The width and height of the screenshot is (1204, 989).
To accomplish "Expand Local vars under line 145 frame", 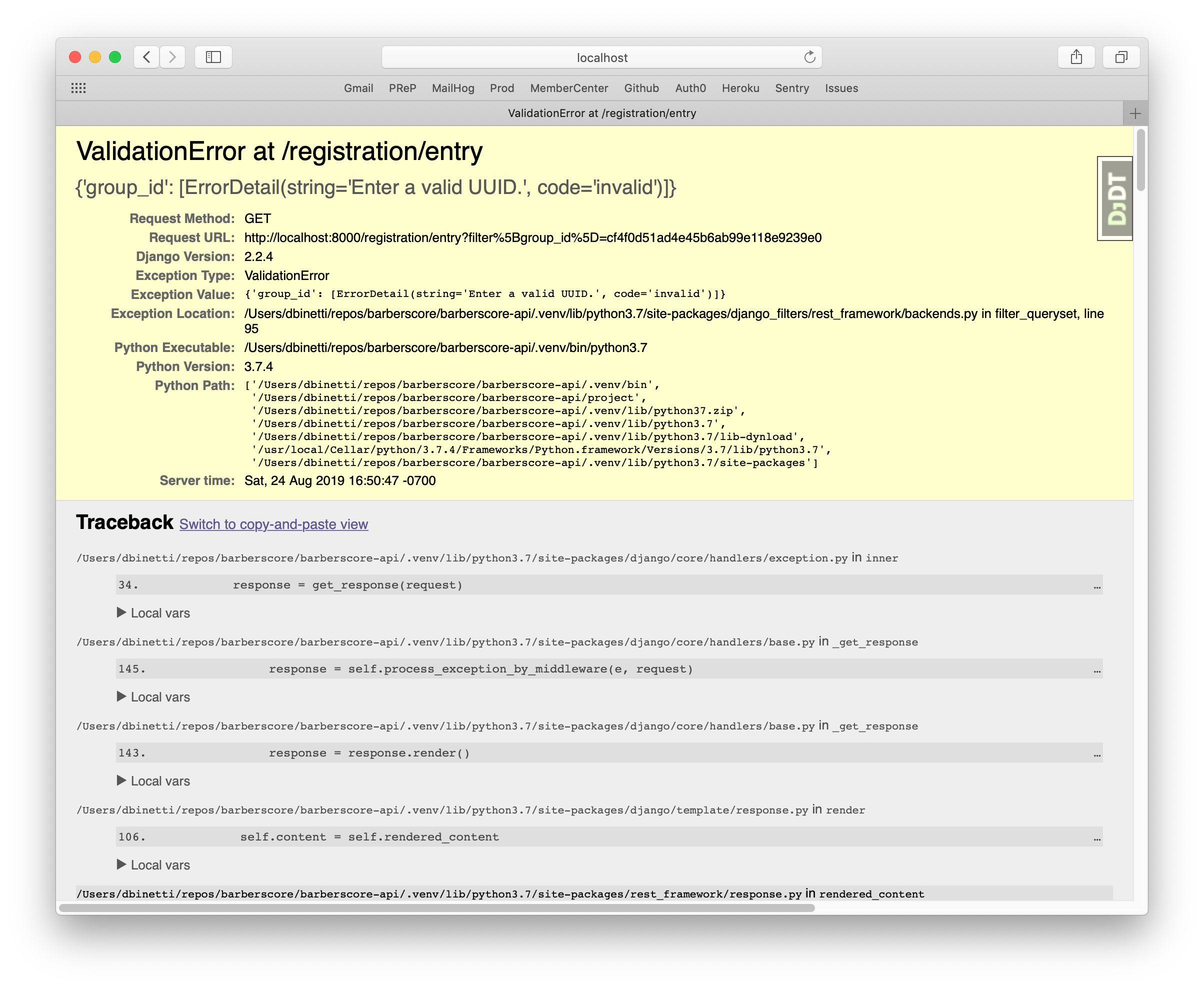I will [154, 696].
